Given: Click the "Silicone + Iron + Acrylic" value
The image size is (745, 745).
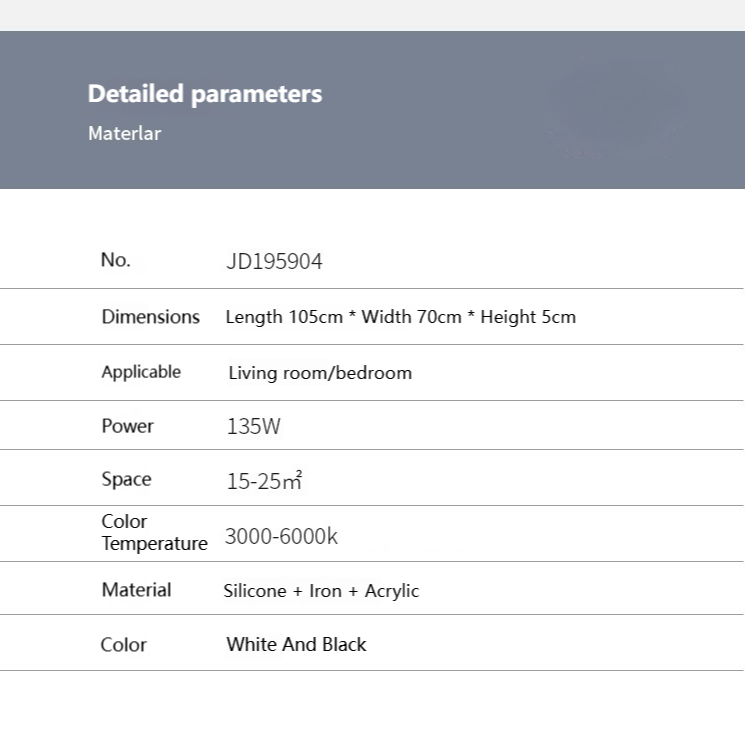Looking at the screenshot, I should pyautogui.click(x=321, y=591).
